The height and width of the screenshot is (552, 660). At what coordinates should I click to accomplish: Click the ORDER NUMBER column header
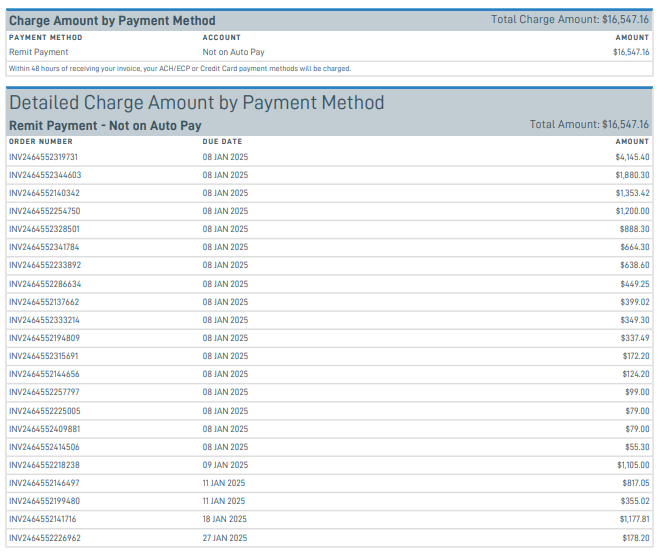[x=40, y=142]
